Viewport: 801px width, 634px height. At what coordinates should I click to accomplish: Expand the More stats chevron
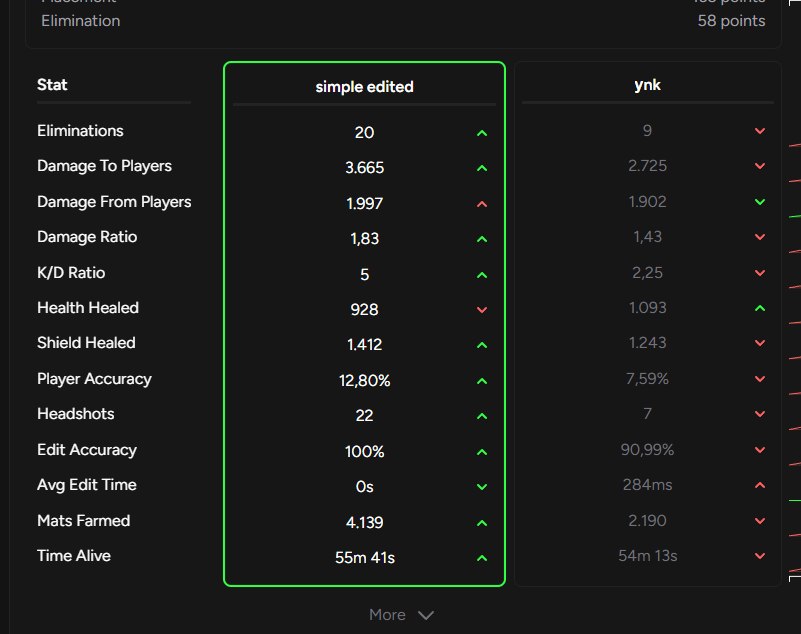(426, 615)
